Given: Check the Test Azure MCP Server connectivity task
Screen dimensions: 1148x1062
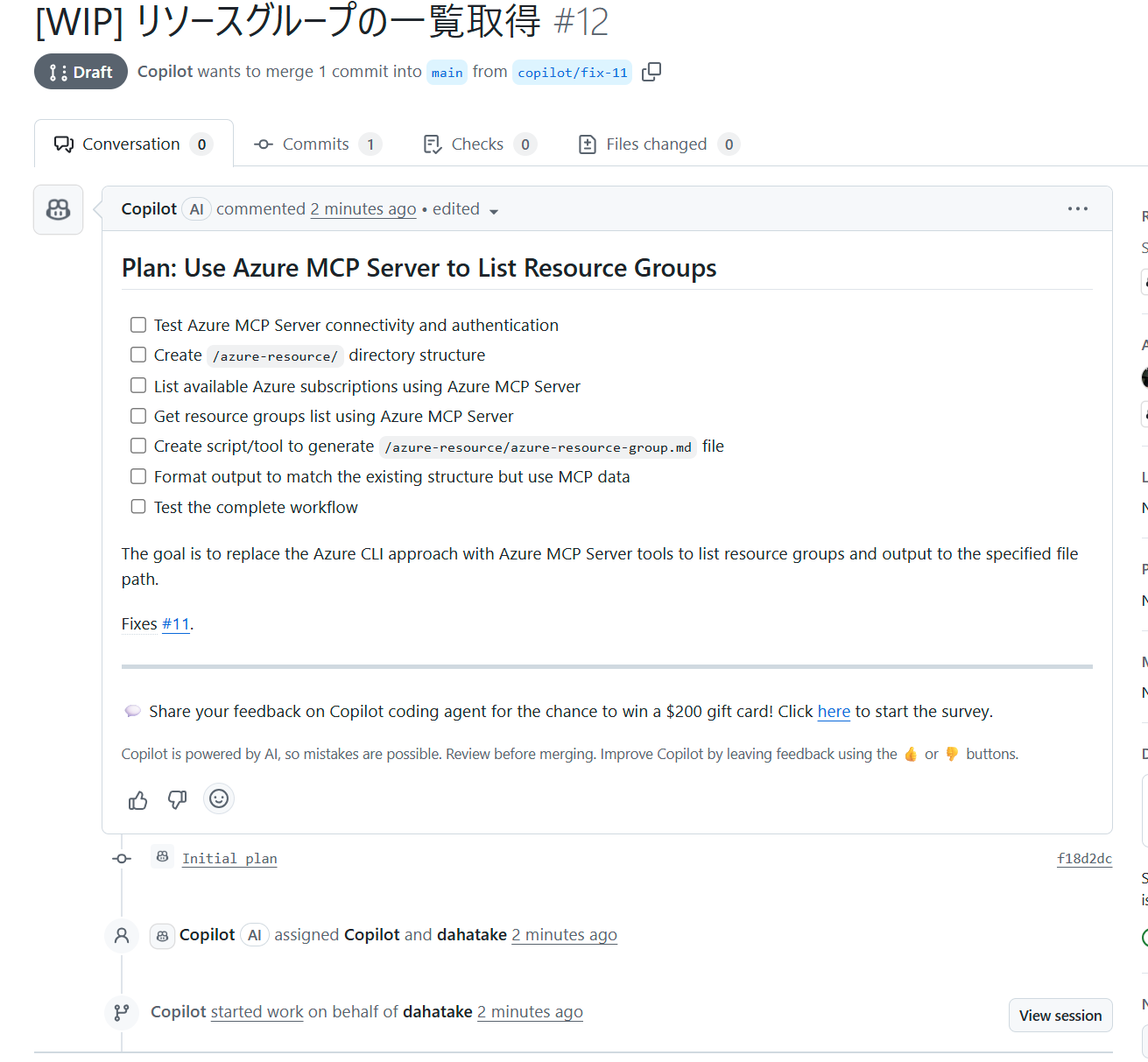Looking at the screenshot, I should click(138, 324).
